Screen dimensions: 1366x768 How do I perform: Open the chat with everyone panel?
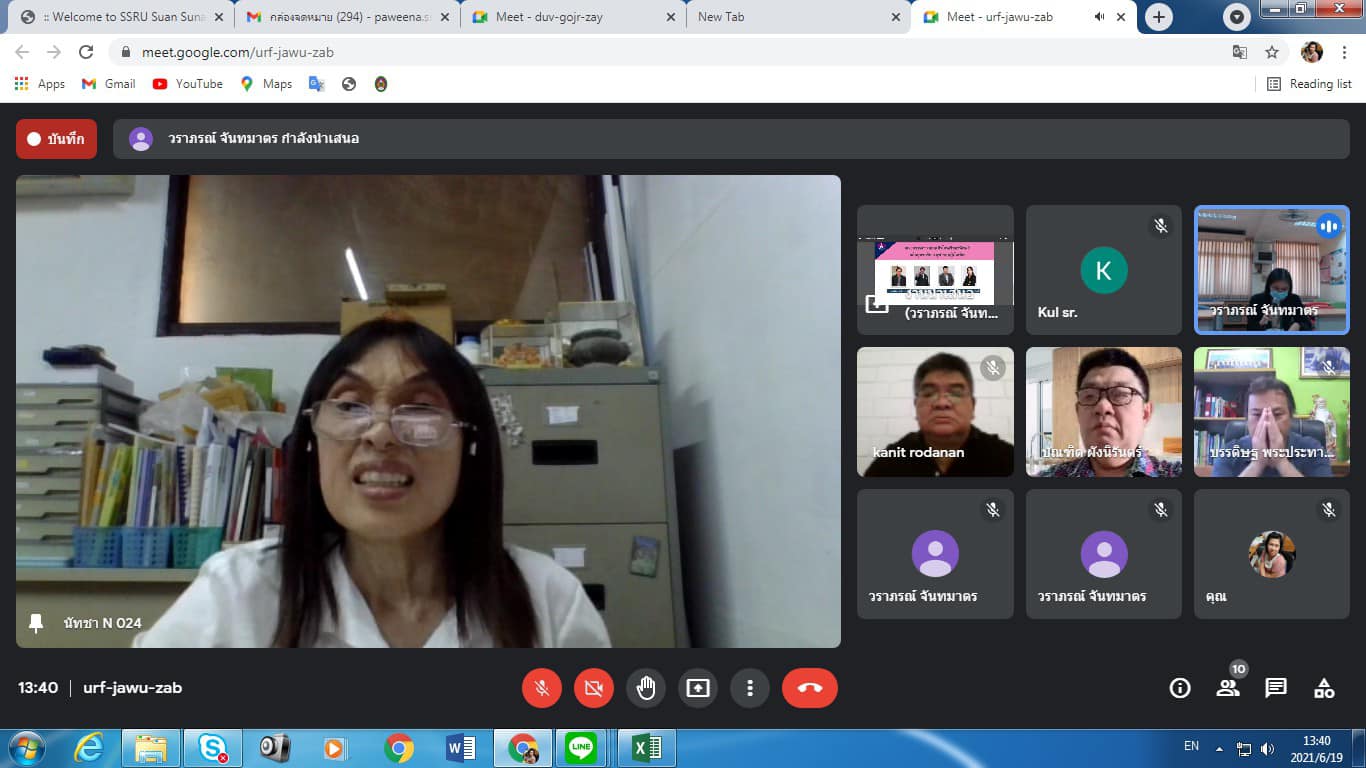[x=1275, y=688]
